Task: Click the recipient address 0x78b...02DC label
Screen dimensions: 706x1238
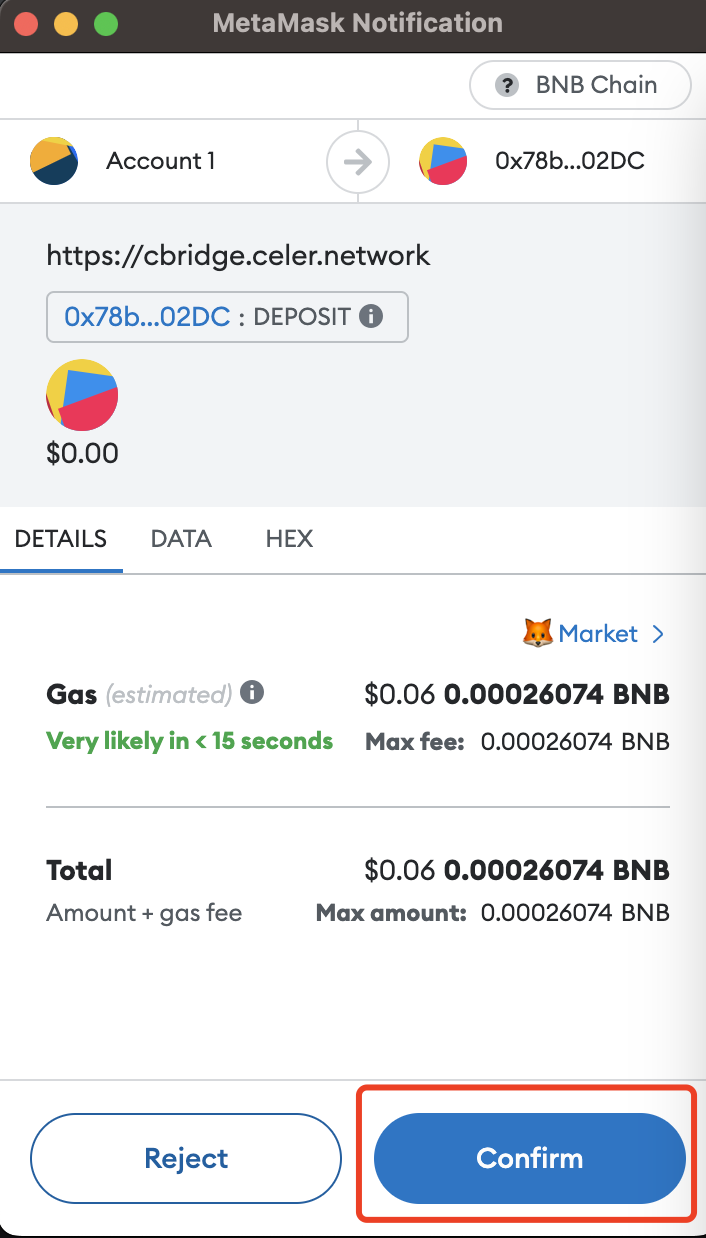Action: pyautogui.click(x=570, y=161)
